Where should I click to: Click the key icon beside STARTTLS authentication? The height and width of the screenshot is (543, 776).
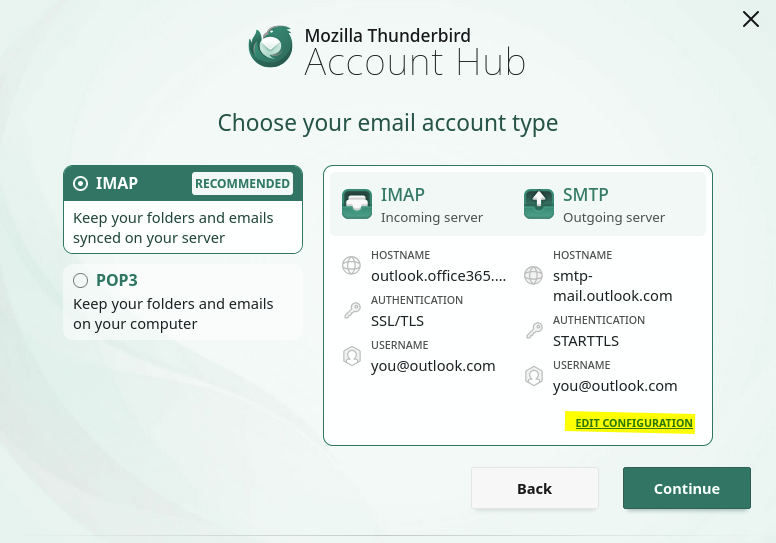(x=534, y=331)
